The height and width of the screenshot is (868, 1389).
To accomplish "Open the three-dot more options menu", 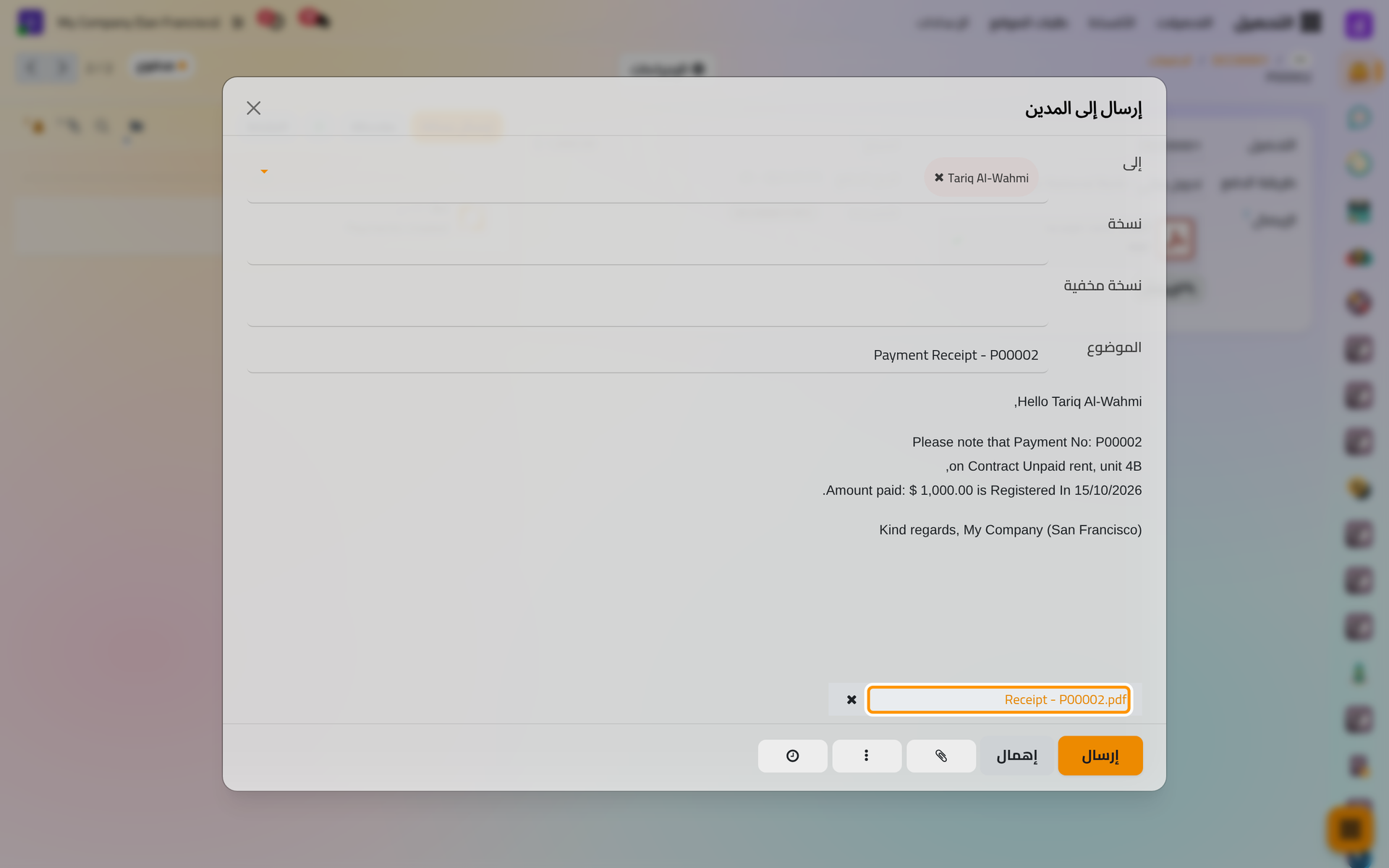I will pos(867,756).
